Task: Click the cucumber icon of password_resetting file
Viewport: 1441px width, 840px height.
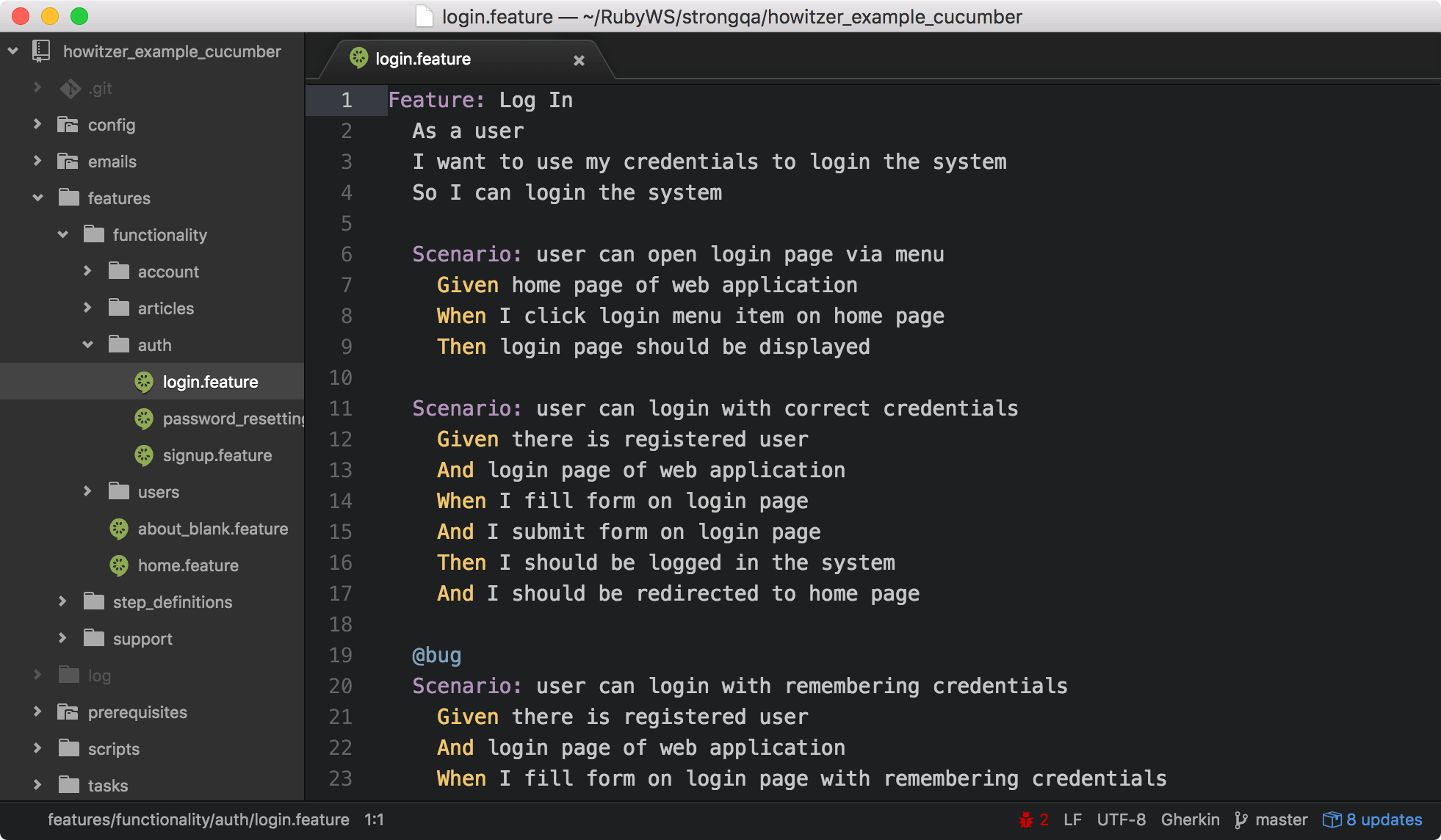Action: pos(144,419)
